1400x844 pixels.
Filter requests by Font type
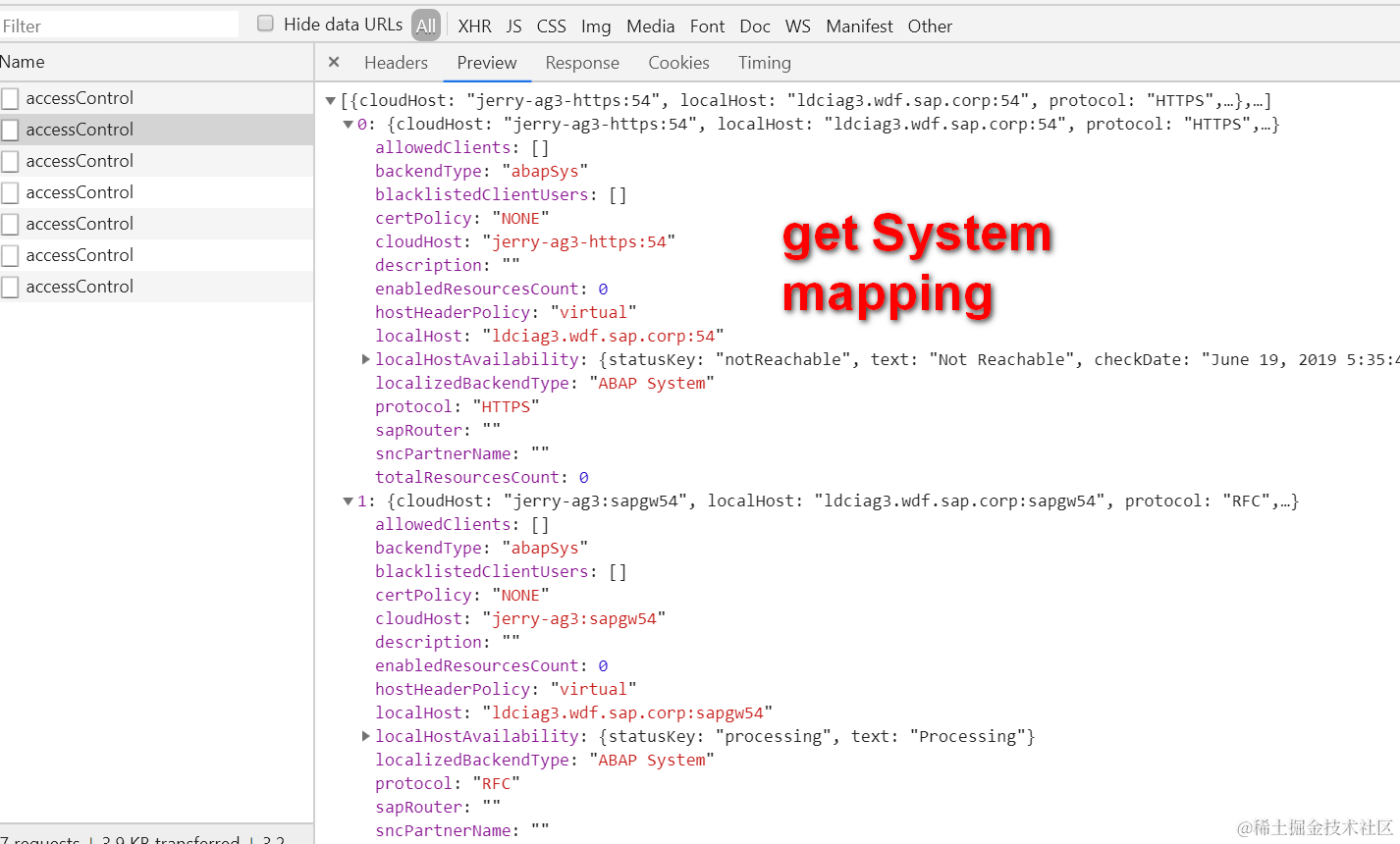coord(707,26)
